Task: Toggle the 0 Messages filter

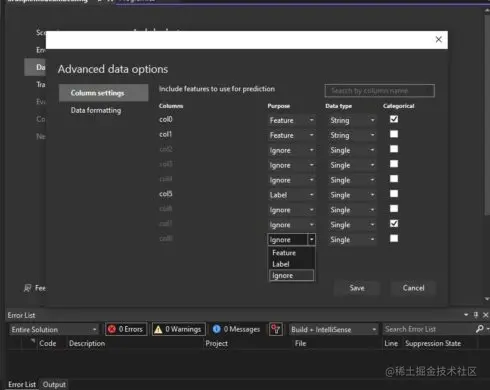Action: [236, 329]
